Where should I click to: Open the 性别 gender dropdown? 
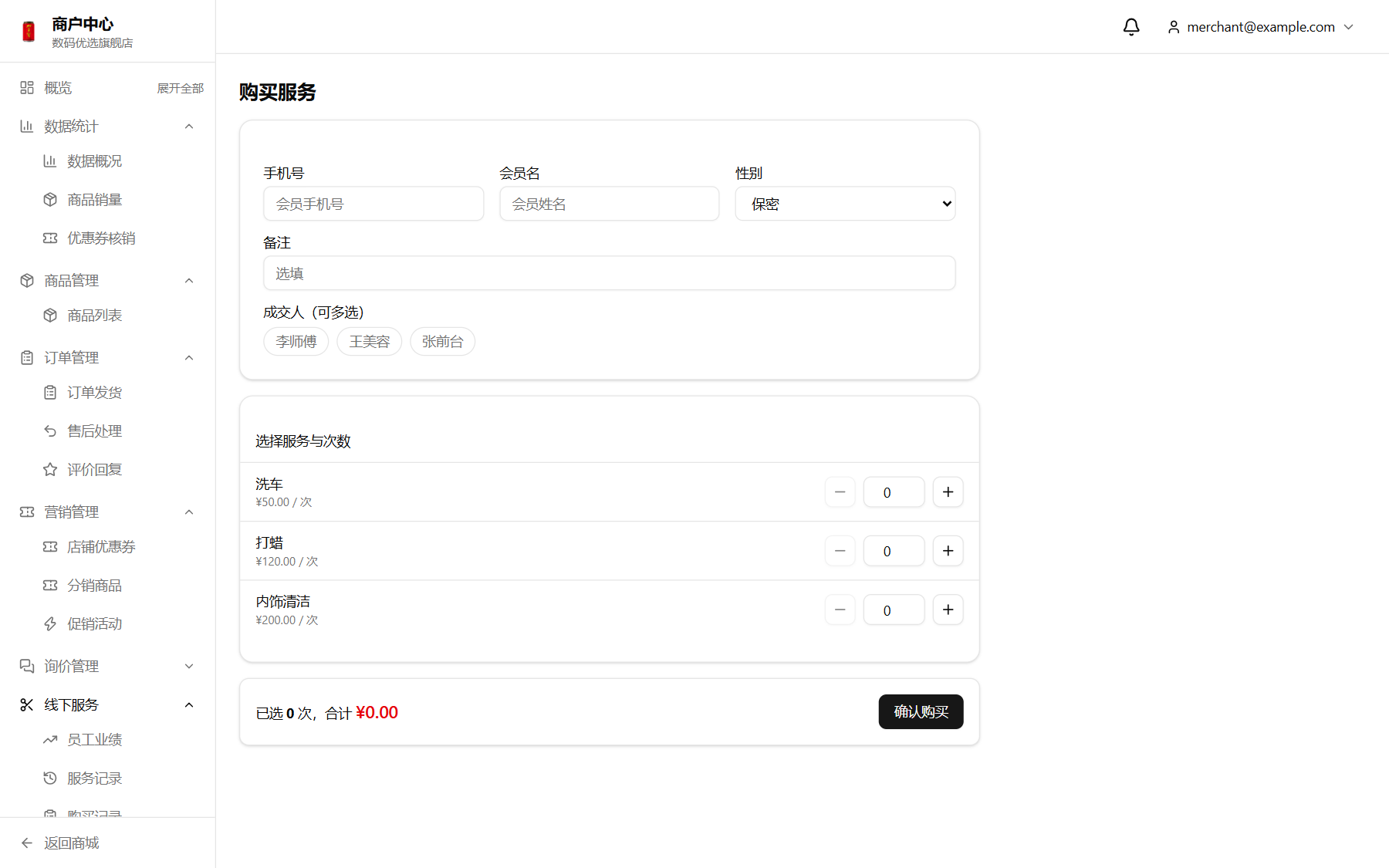pos(845,204)
